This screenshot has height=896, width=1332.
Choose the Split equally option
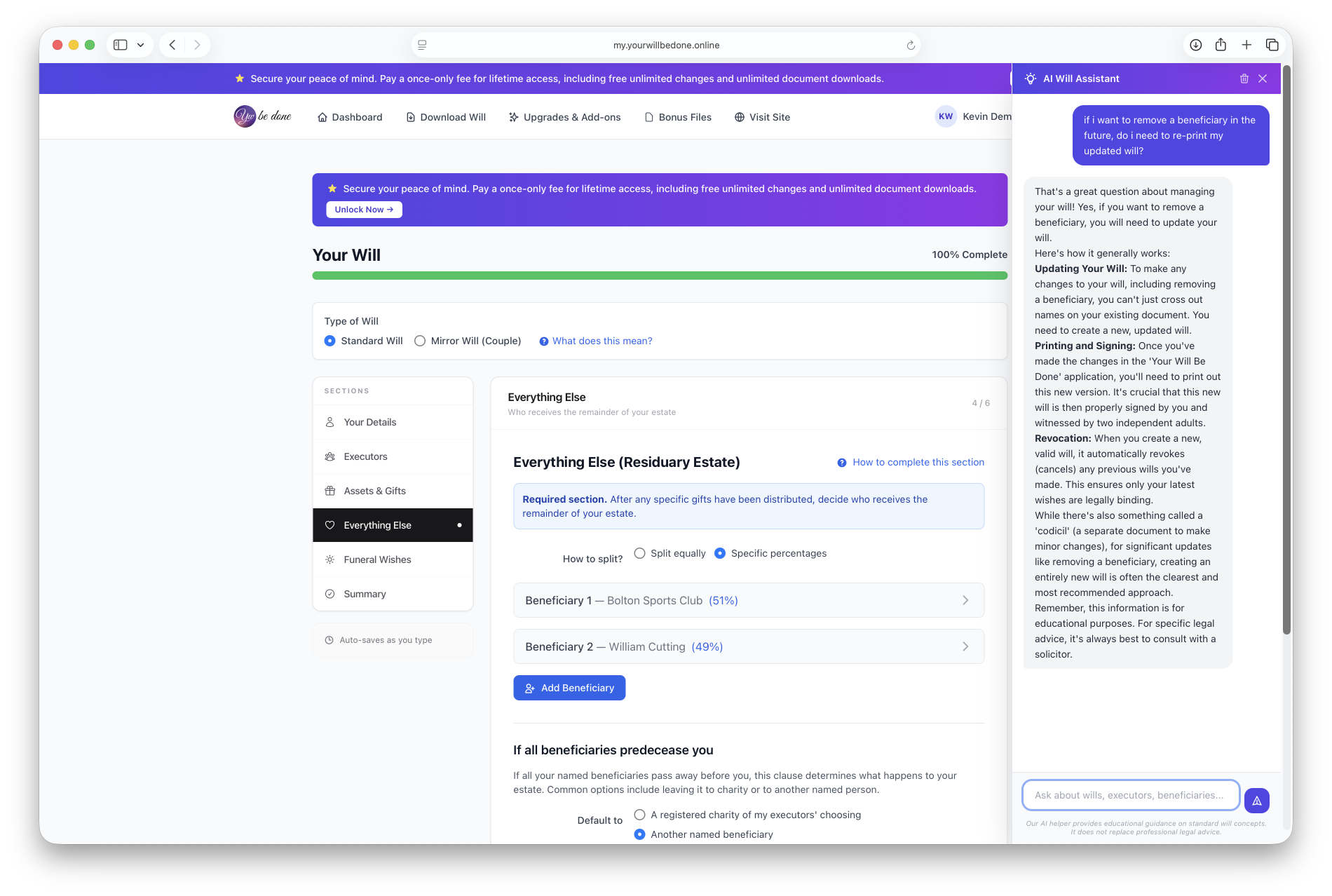point(639,553)
